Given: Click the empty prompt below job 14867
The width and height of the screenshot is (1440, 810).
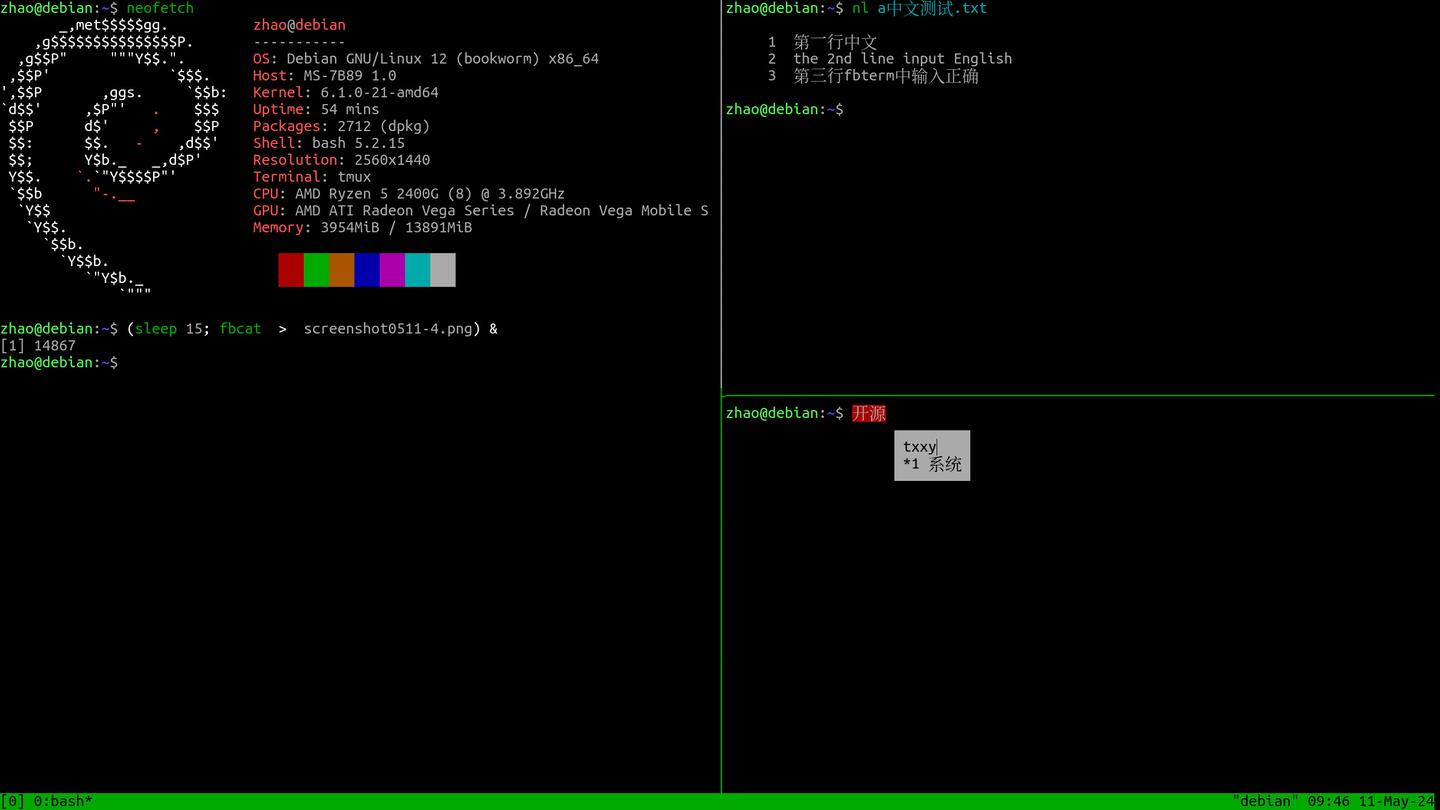Looking at the screenshot, I should [59, 363].
